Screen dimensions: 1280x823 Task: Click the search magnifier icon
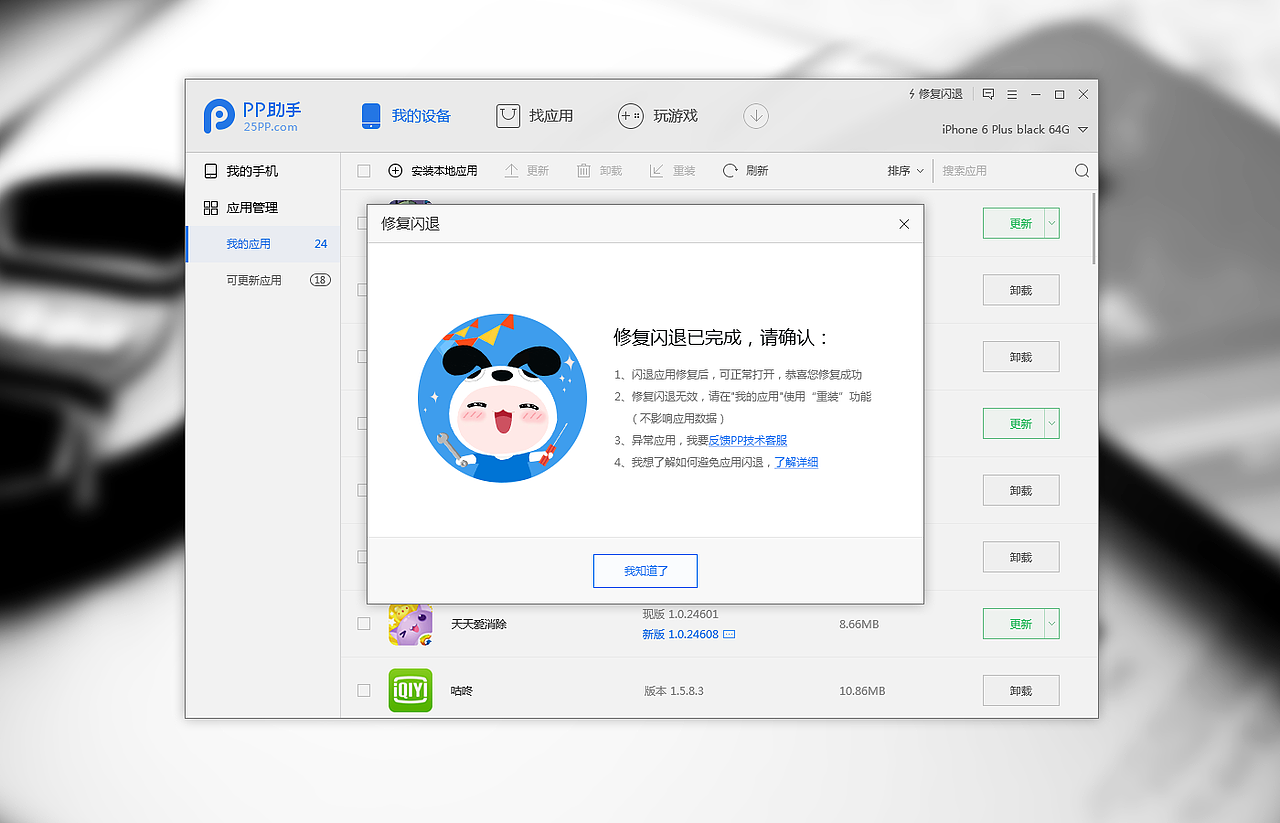tap(1081, 170)
